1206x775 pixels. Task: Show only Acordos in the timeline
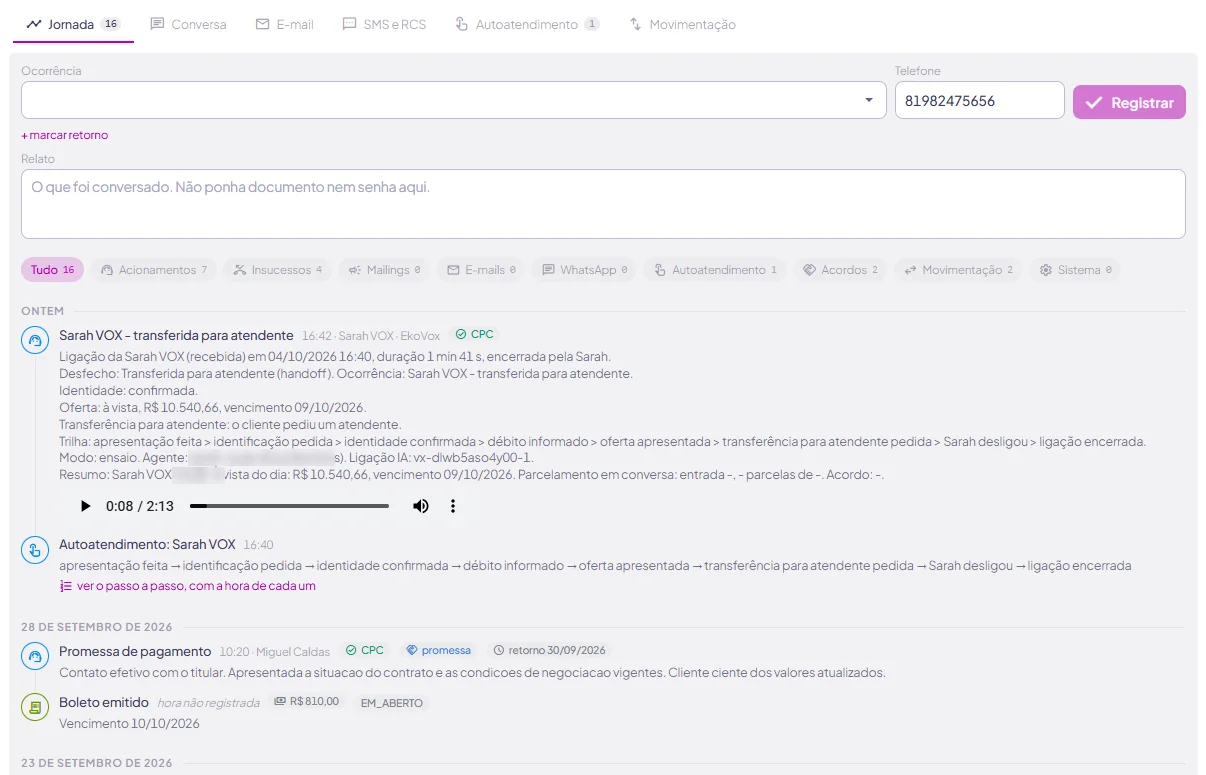tap(840, 270)
